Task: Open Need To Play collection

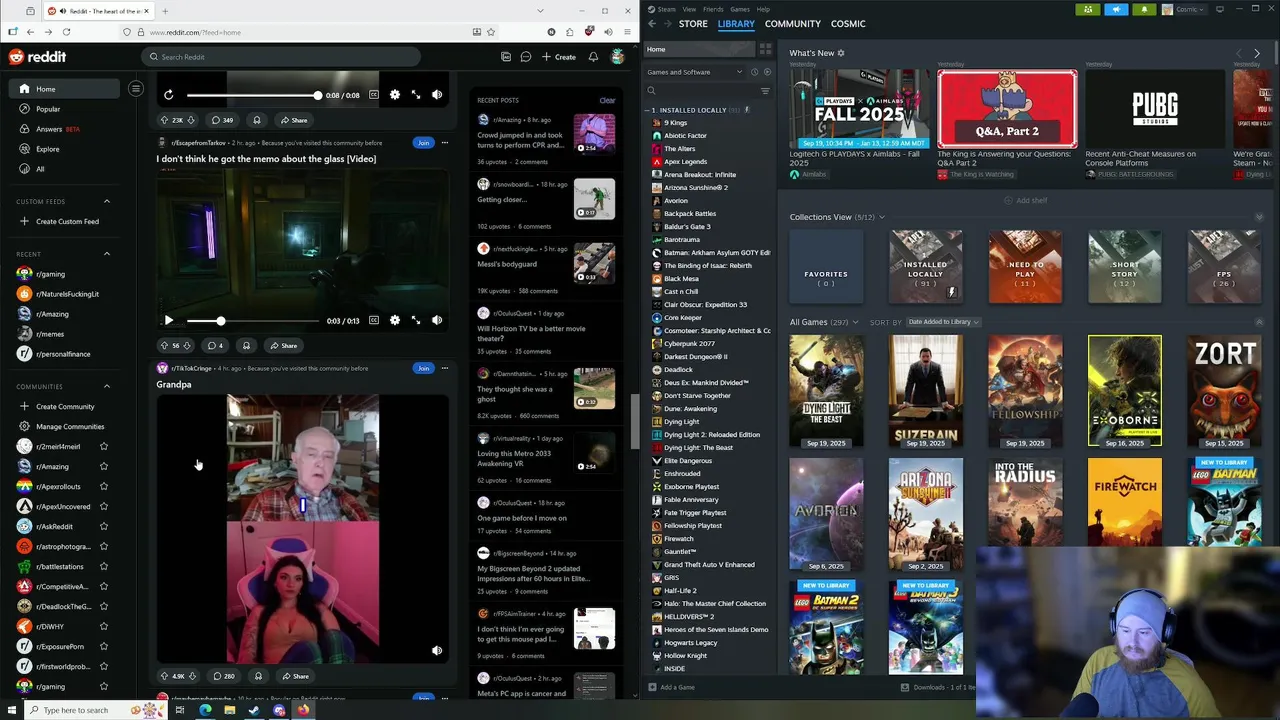Action: [x=1025, y=267]
